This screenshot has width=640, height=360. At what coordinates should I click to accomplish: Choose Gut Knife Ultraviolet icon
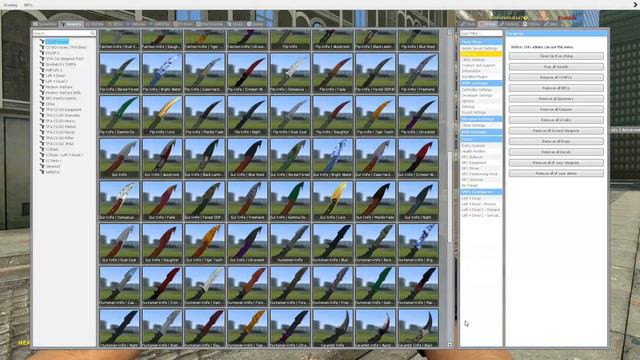(x=247, y=243)
